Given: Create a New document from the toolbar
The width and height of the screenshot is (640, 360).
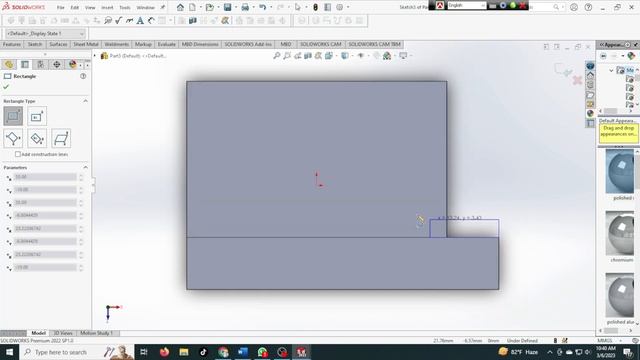Looking at the screenshot, I should pos(192,7).
